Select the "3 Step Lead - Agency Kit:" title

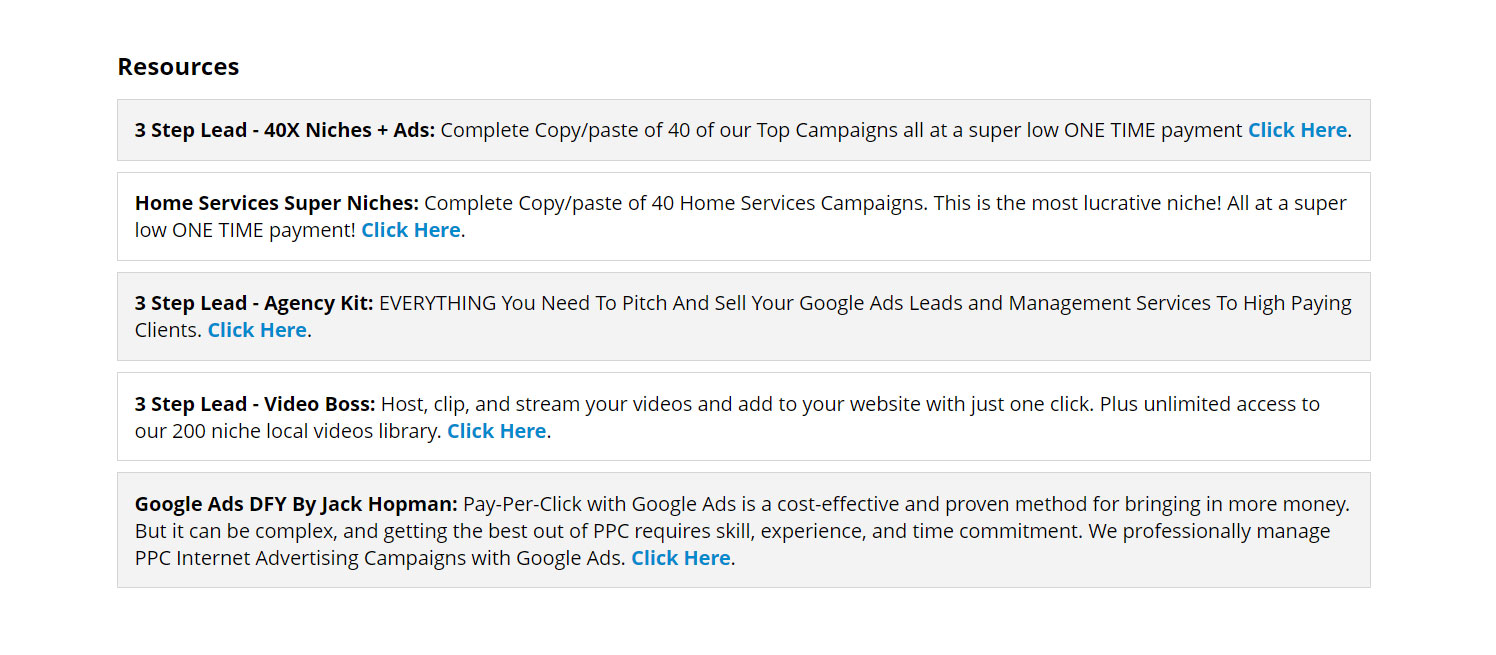(x=254, y=303)
